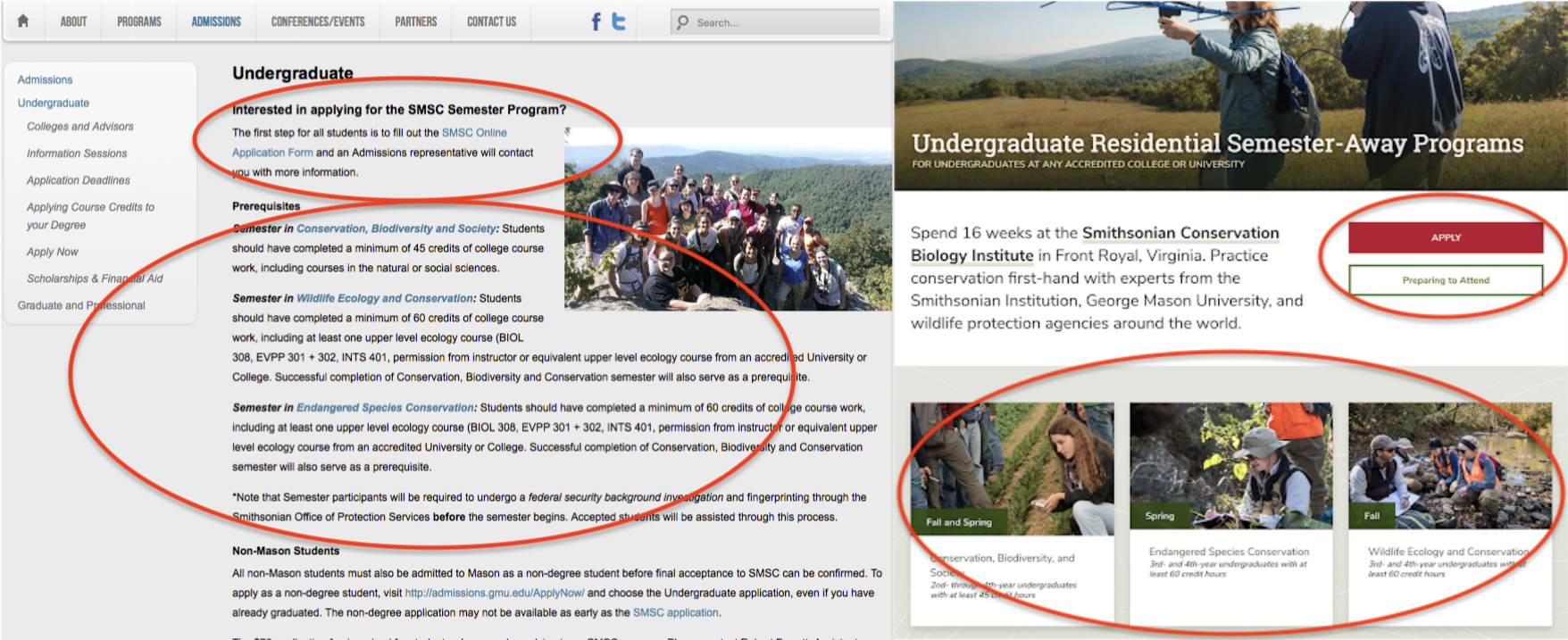
Task: Open the Fall program card image
Action: coord(1450,466)
